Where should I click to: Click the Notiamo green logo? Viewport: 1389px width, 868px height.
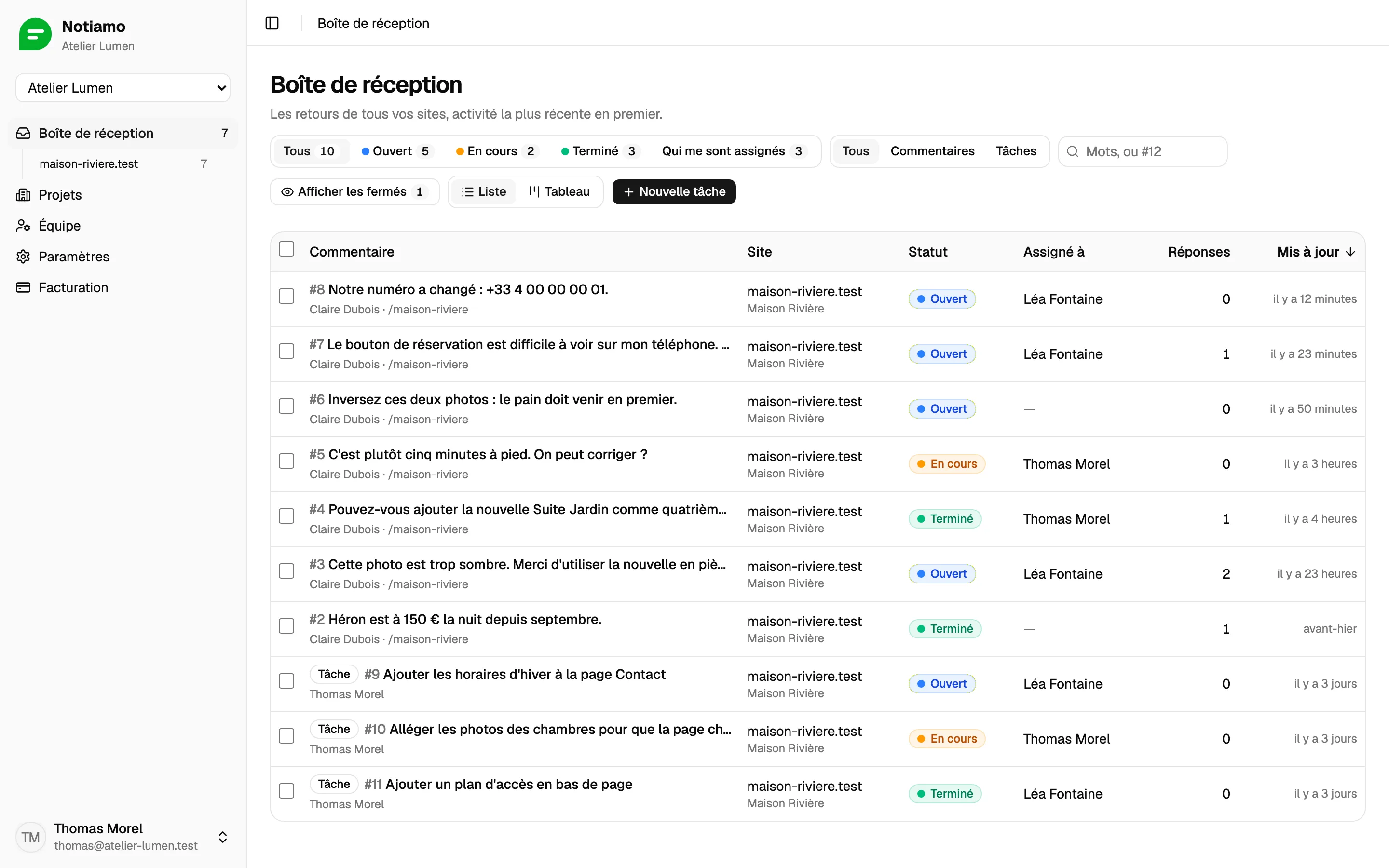35,34
